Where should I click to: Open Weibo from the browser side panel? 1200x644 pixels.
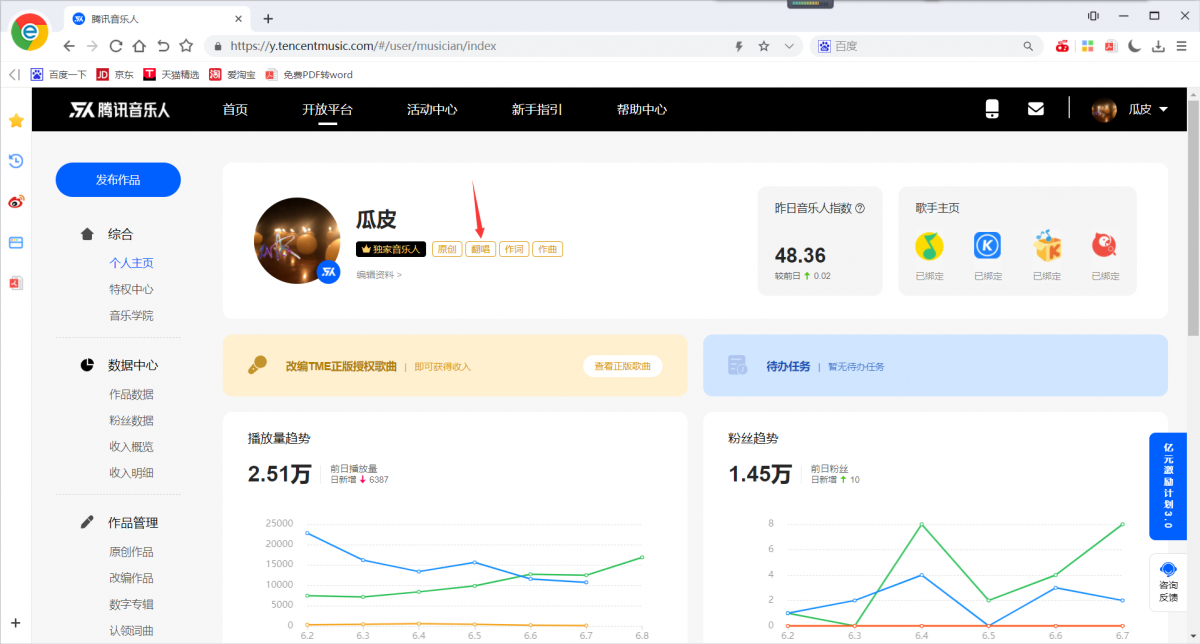(15, 201)
